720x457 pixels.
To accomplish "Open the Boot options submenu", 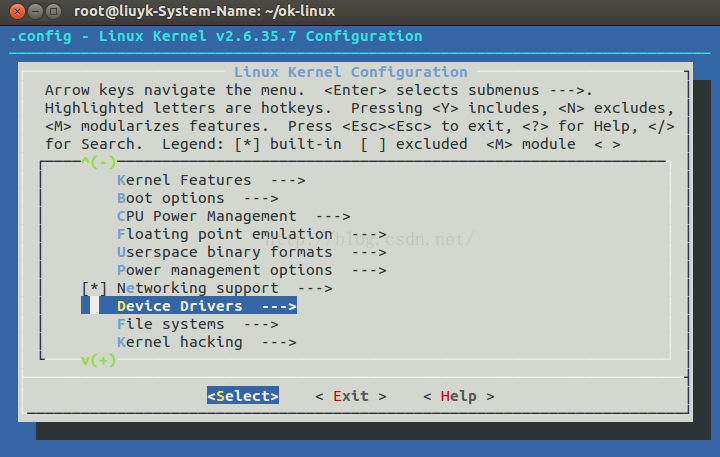I will tap(198, 198).
